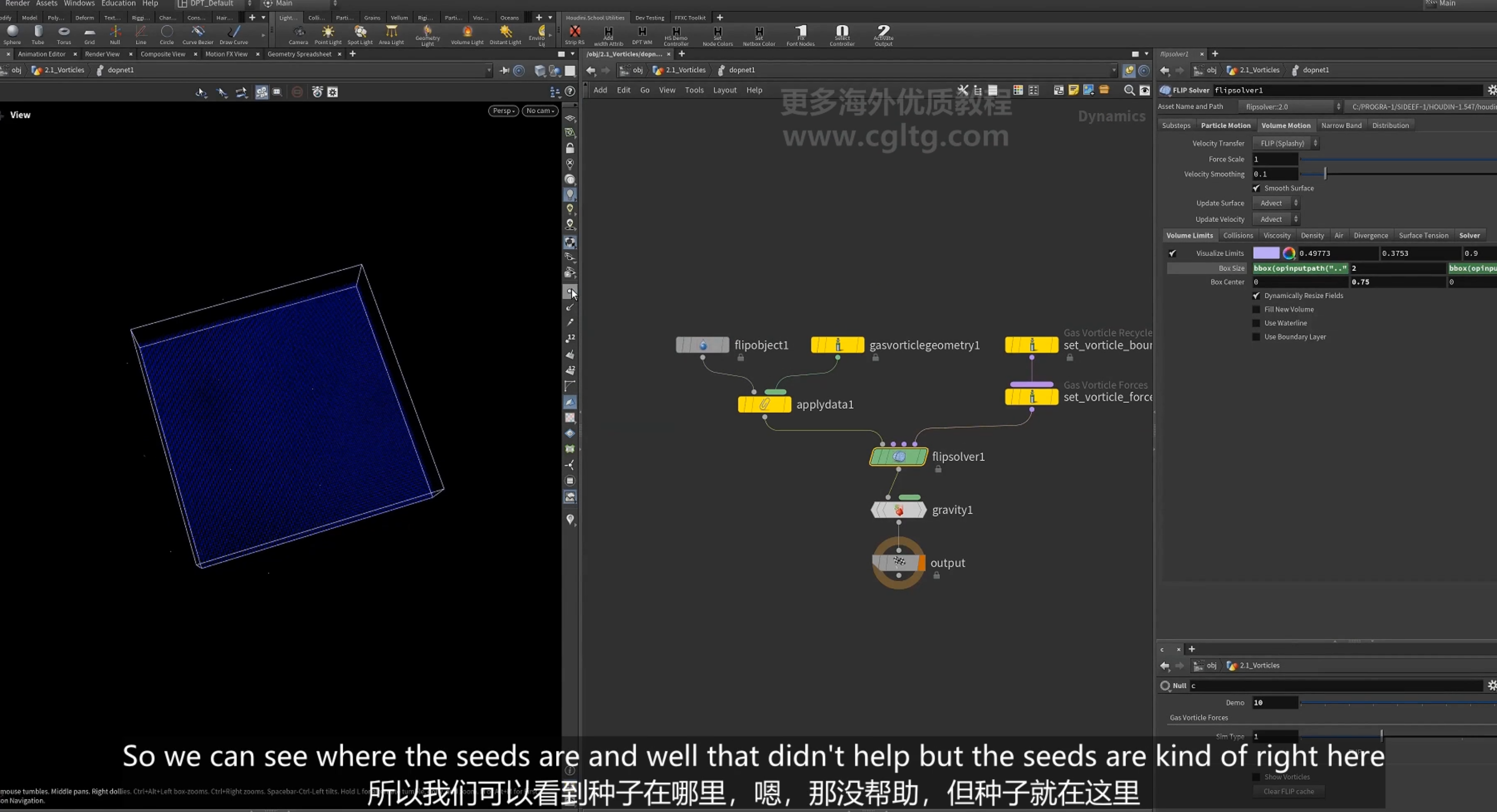
Task: Open the flipsolver::2.0 asset name dropdown
Action: pos(1291,107)
